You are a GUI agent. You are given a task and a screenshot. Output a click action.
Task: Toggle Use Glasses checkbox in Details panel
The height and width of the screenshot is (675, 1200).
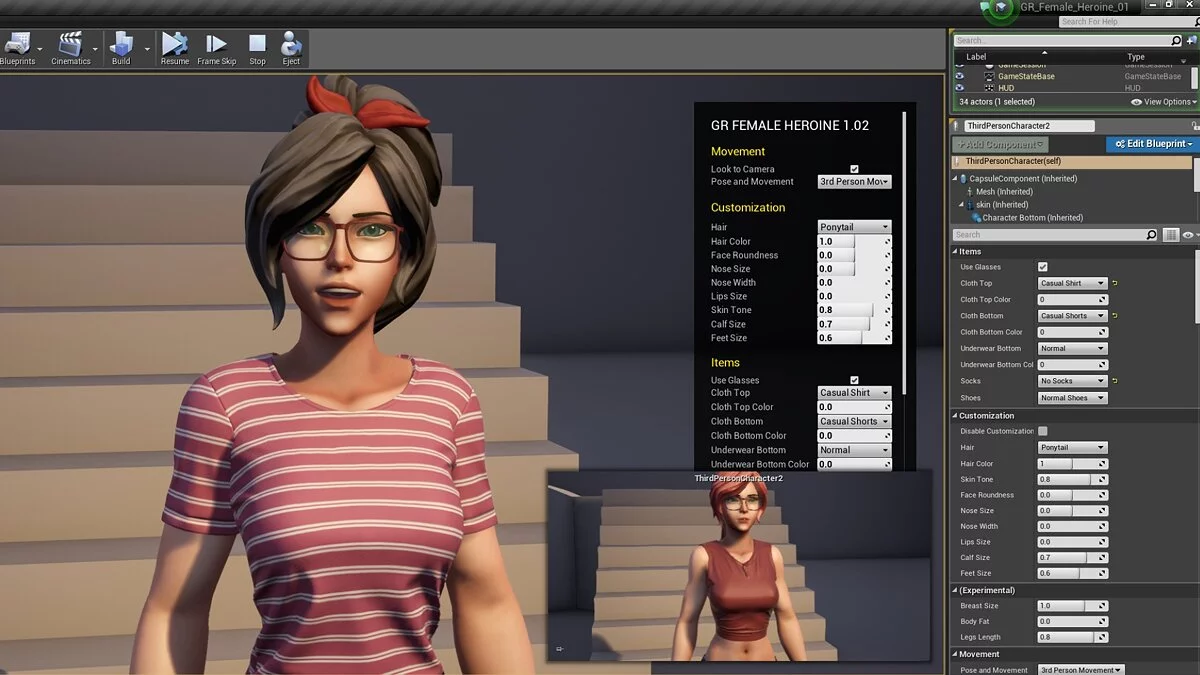pyautogui.click(x=1043, y=267)
